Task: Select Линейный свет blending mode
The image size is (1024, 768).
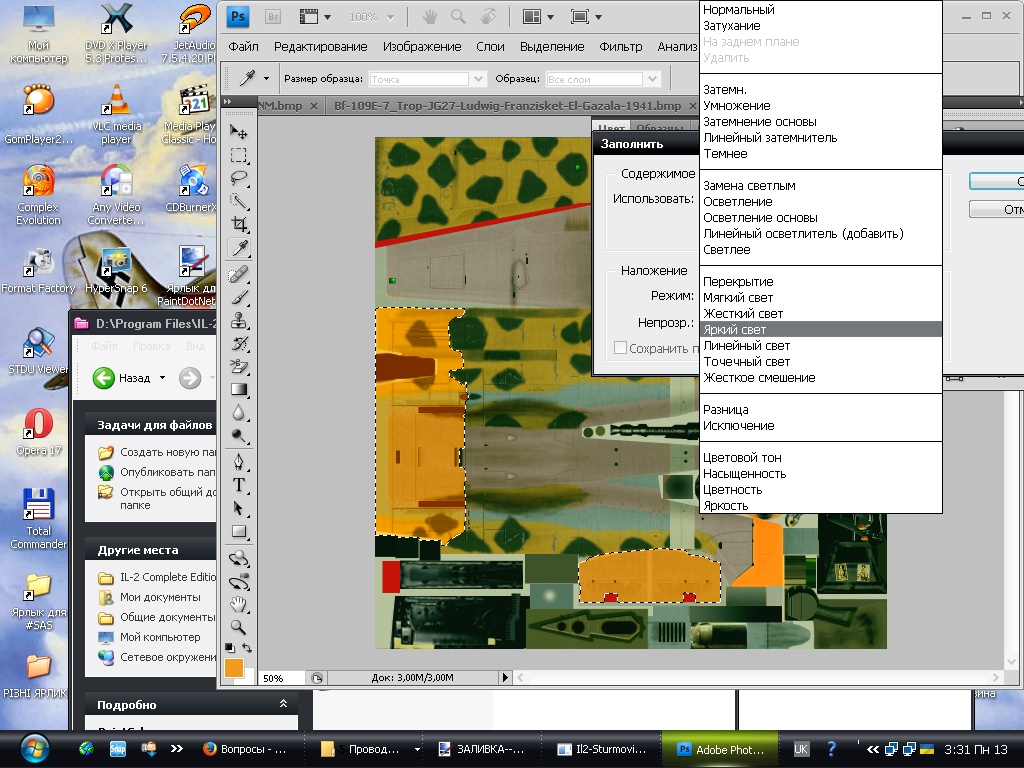Action: click(x=746, y=346)
